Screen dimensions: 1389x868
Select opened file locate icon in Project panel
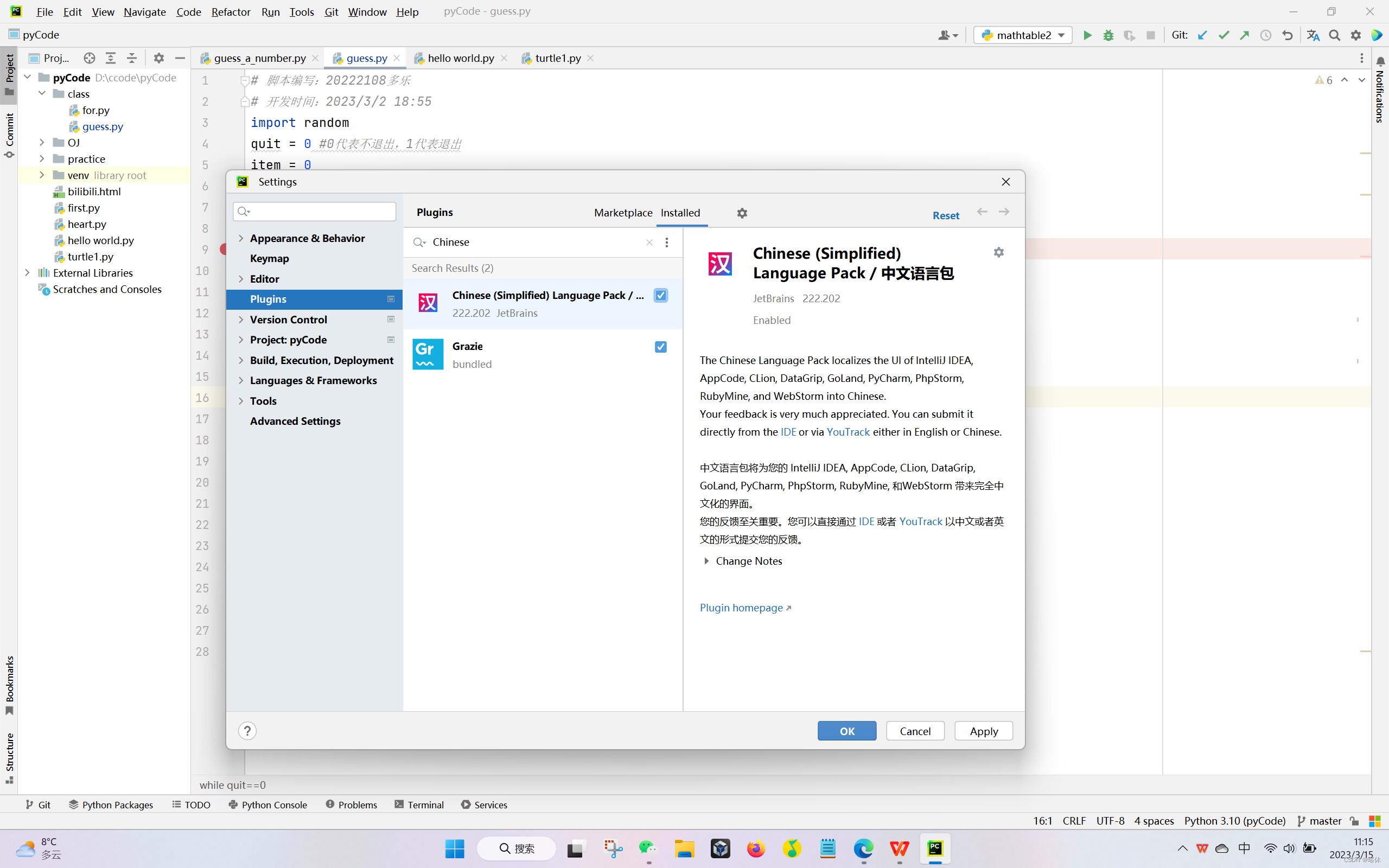click(89, 58)
